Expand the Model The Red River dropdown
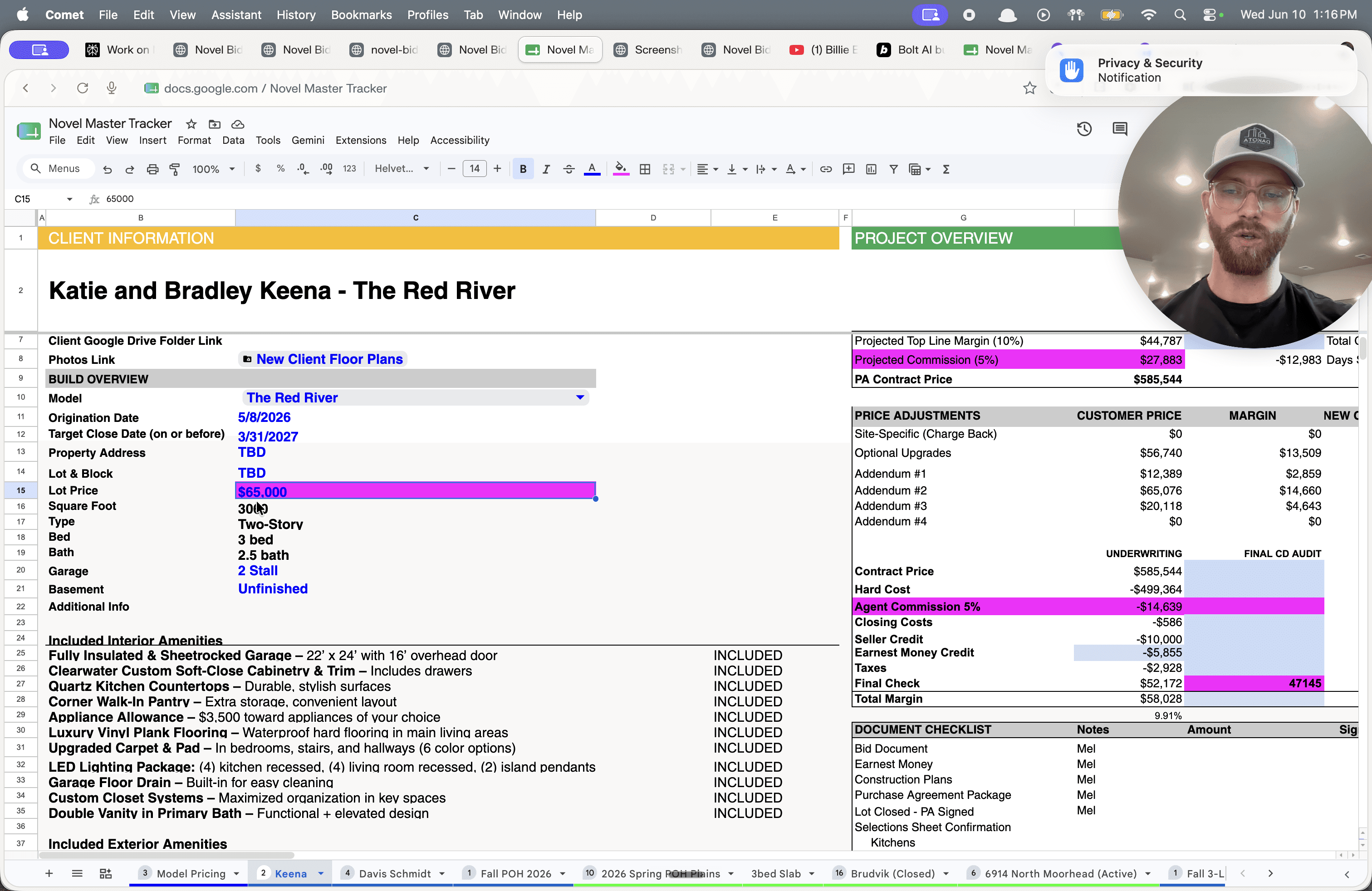This screenshot has height=891, width=1372. [580, 398]
